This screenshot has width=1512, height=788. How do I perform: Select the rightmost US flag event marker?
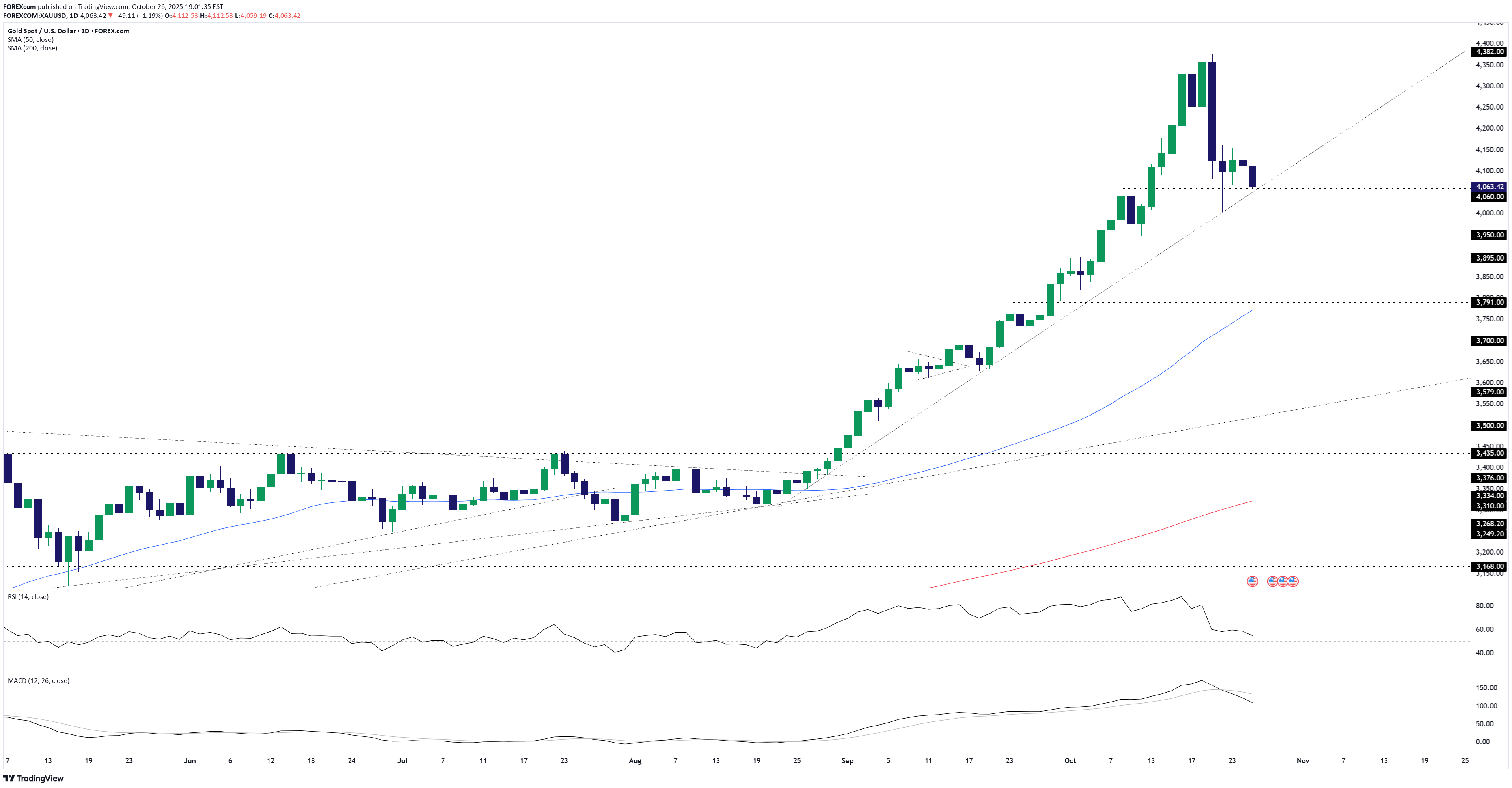[x=1294, y=582]
